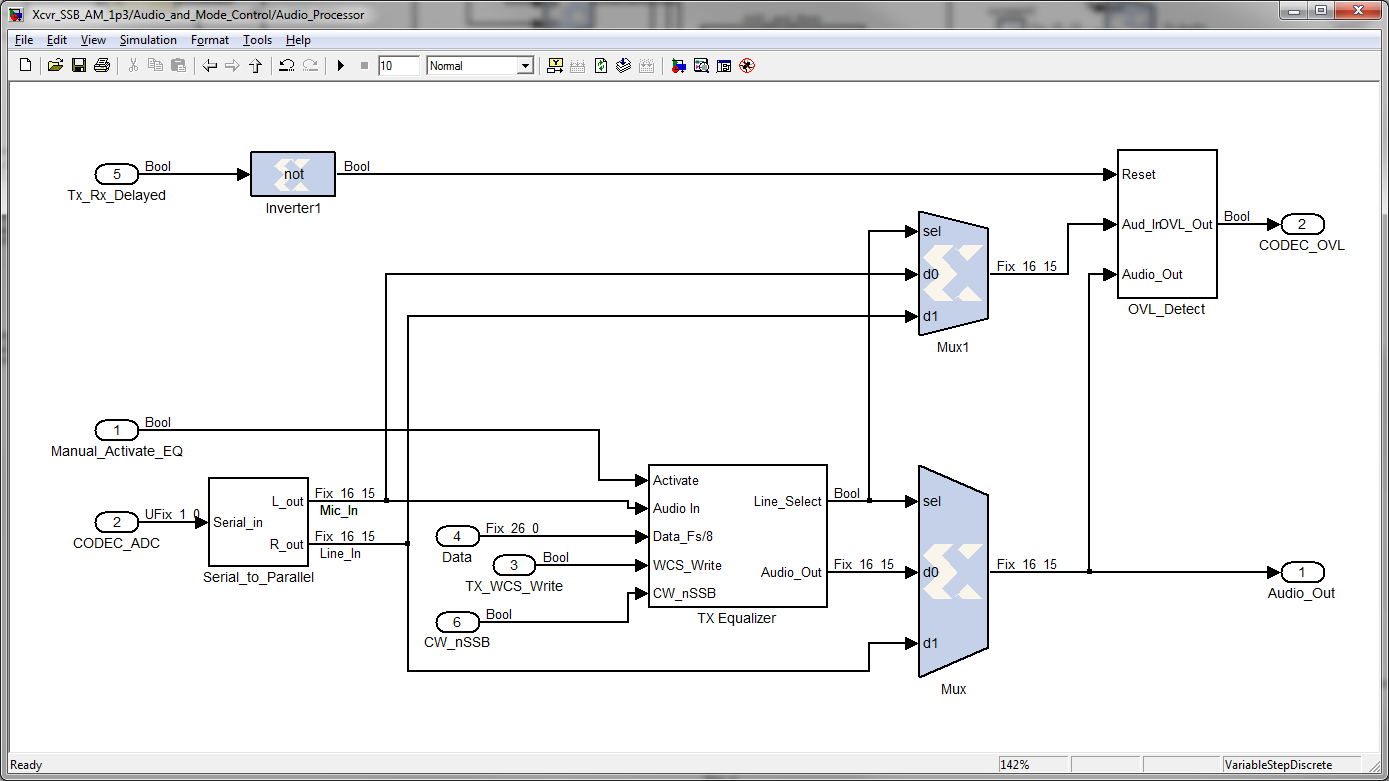Open the Model Explorer magnifier icon
1389x781 pixels.
click(701, 66)
